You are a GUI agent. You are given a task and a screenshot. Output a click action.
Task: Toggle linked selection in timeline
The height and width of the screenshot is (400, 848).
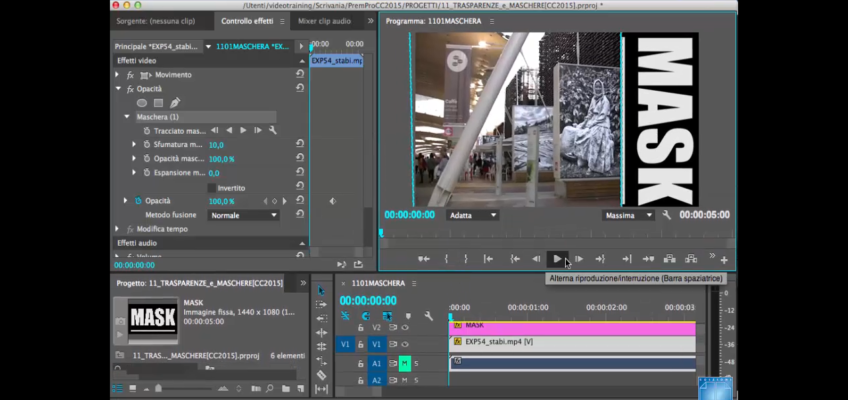[387, 316]
